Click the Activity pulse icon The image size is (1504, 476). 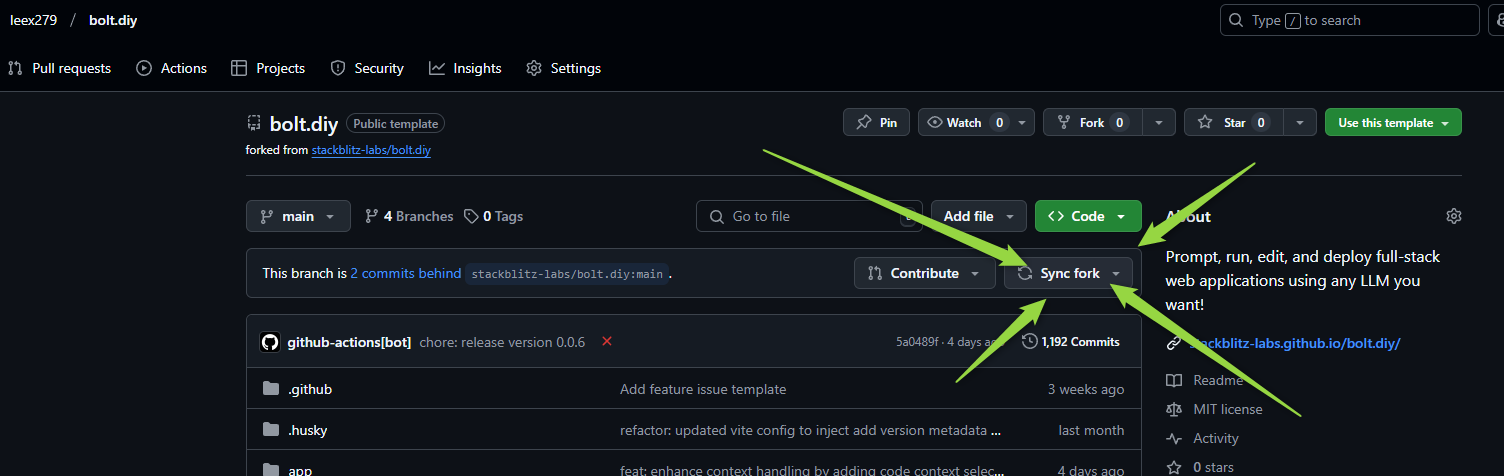[1174, 438]
